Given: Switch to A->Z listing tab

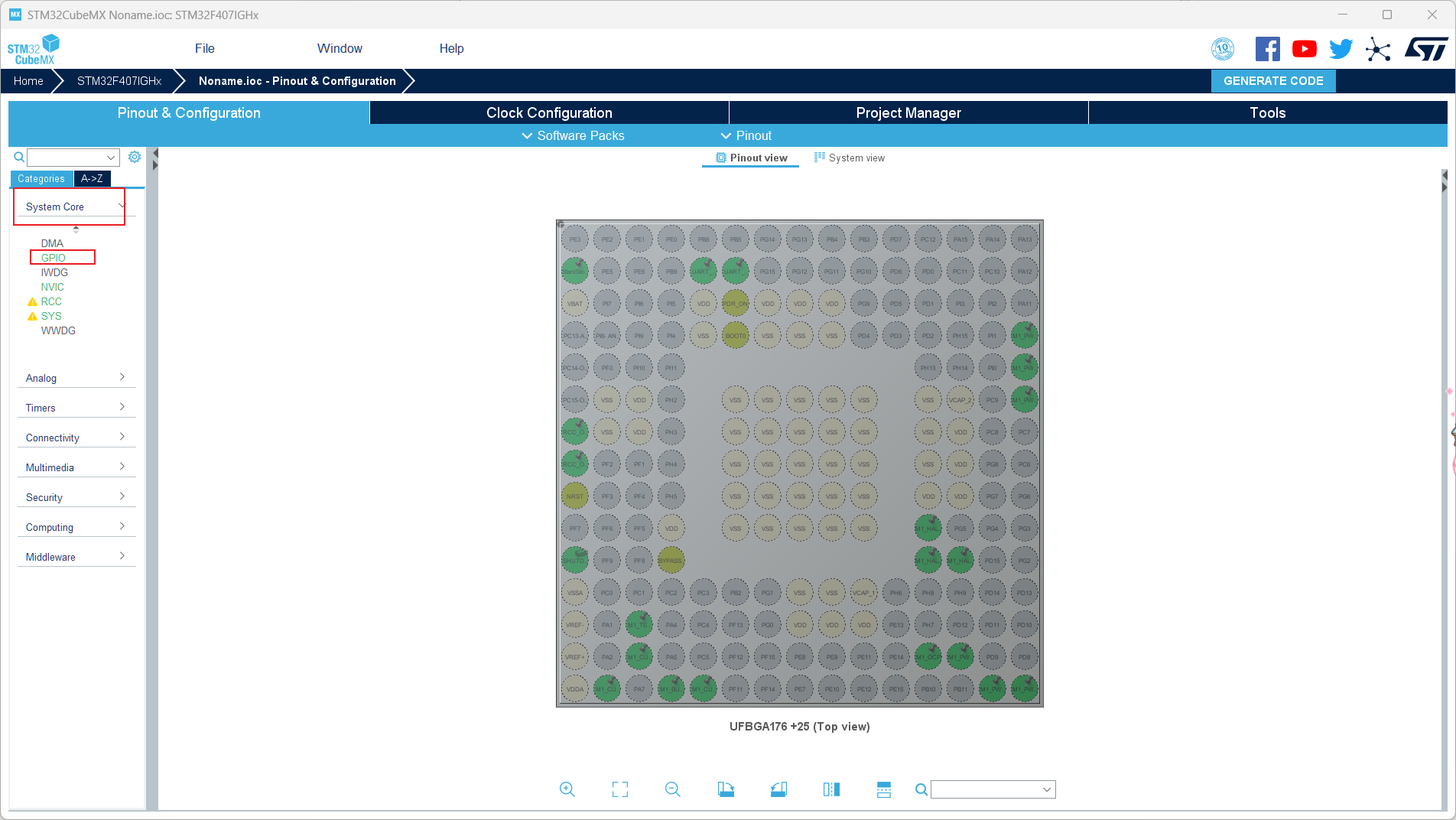Looking at the screenshot, I should point(92,178).
